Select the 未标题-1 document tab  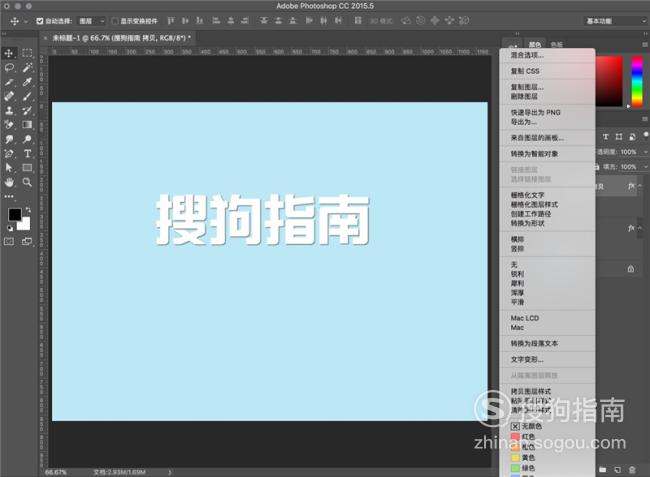[121, 38]
